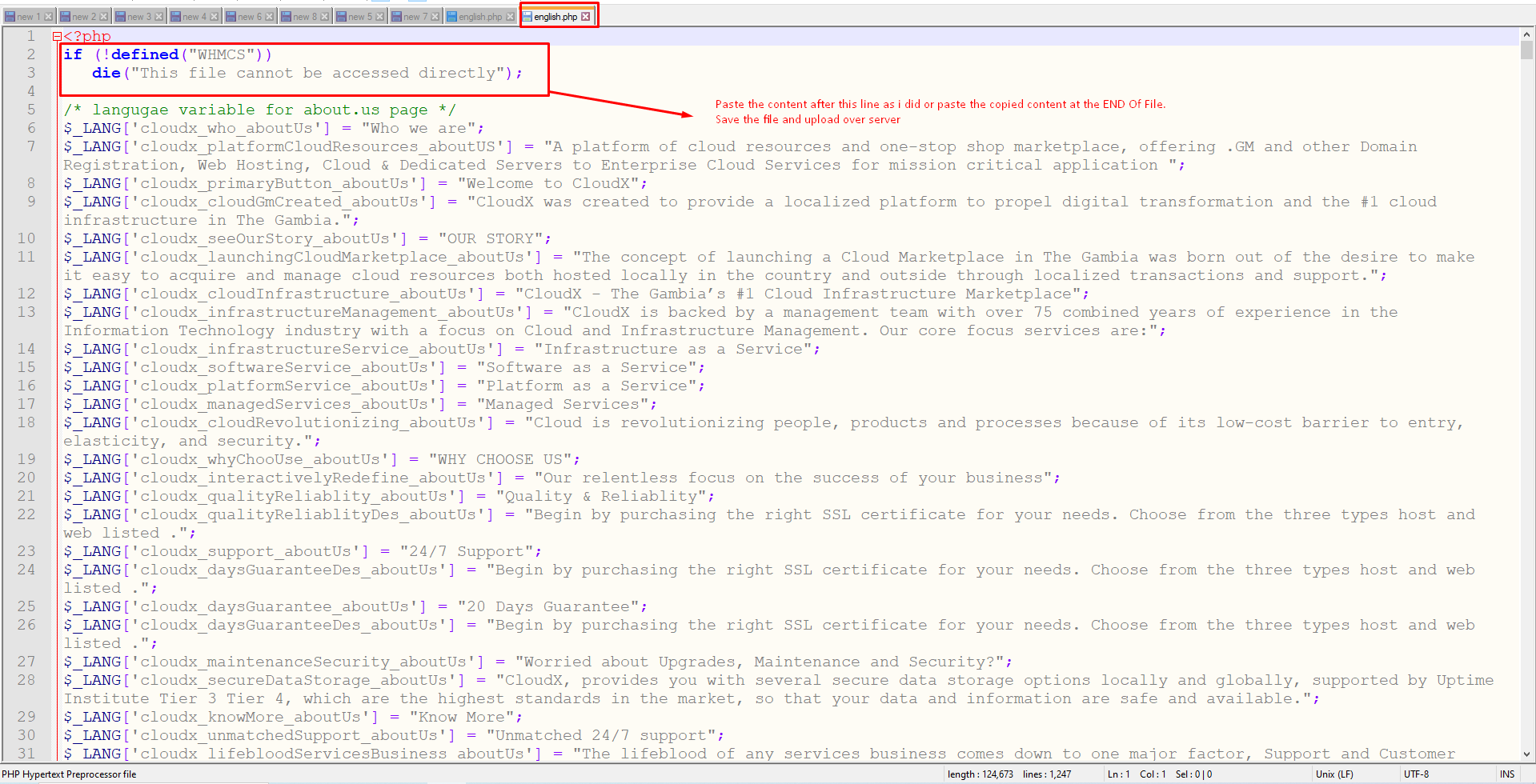Switch to the 'new 1' tab
1536x784 pixels.
[28, 16]
